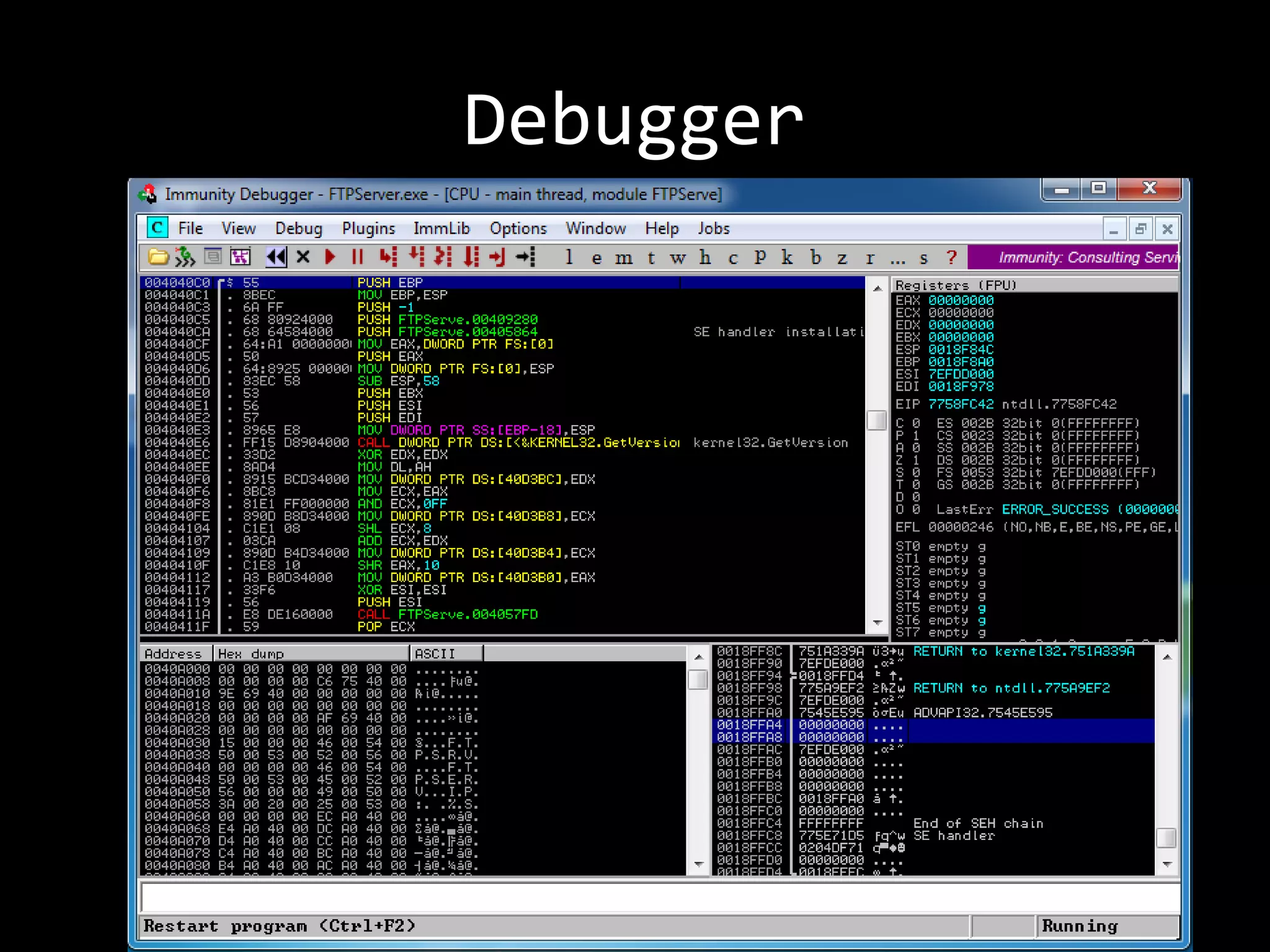Pause execution with the red pause icon
The height and width of the screenshot is (952, 1270).
357,257
